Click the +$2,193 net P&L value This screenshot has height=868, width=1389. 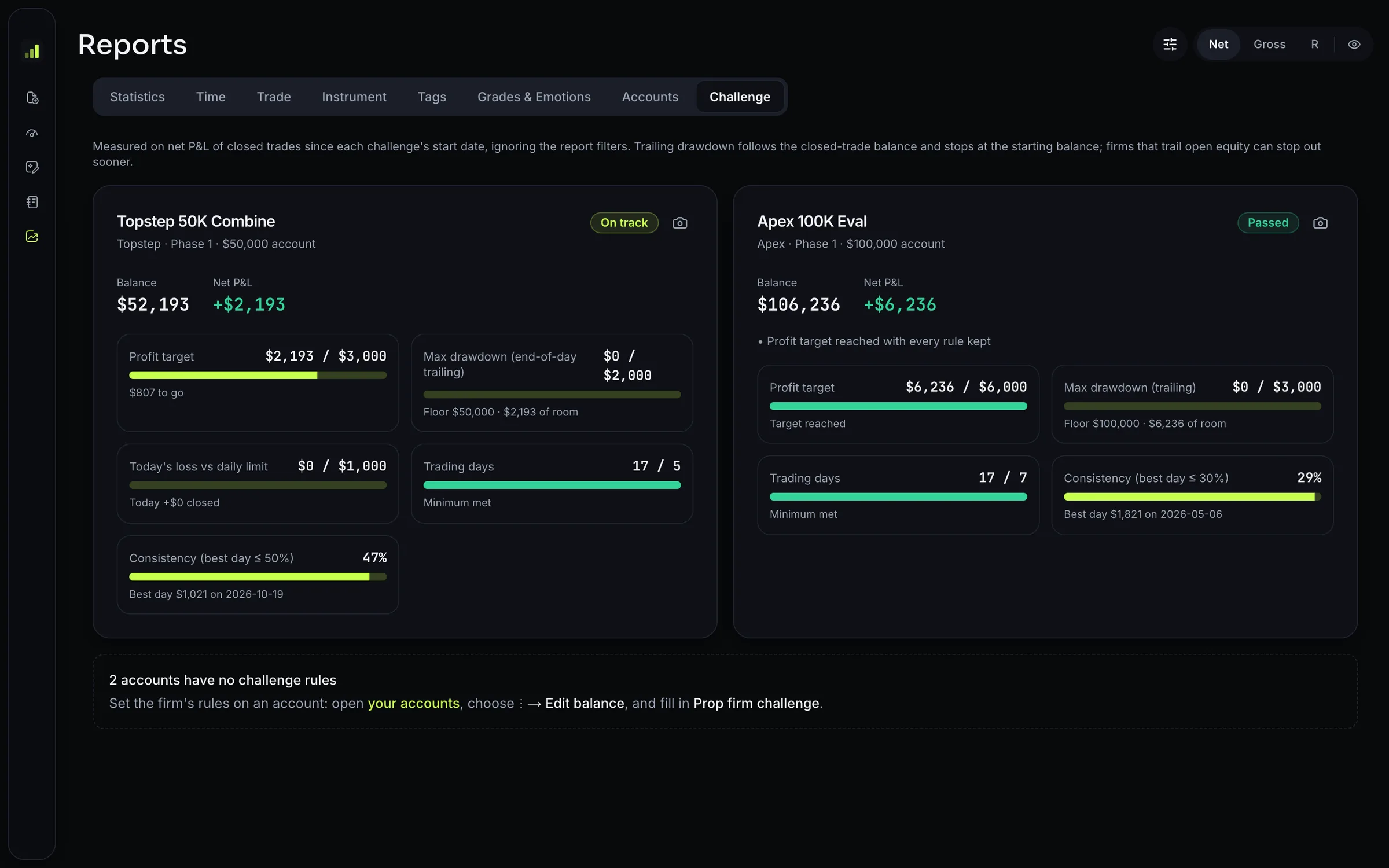(x=249, y=305)
